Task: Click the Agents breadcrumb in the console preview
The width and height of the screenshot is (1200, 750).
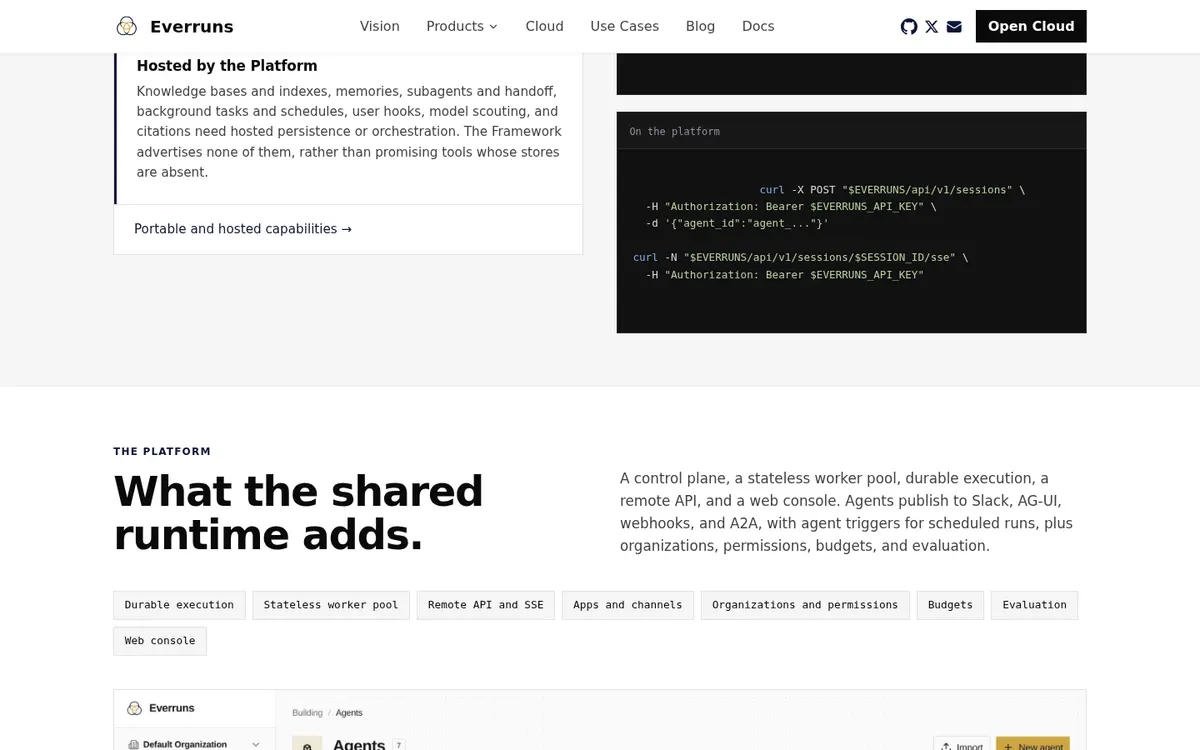Action: click(x=349, y=713)
